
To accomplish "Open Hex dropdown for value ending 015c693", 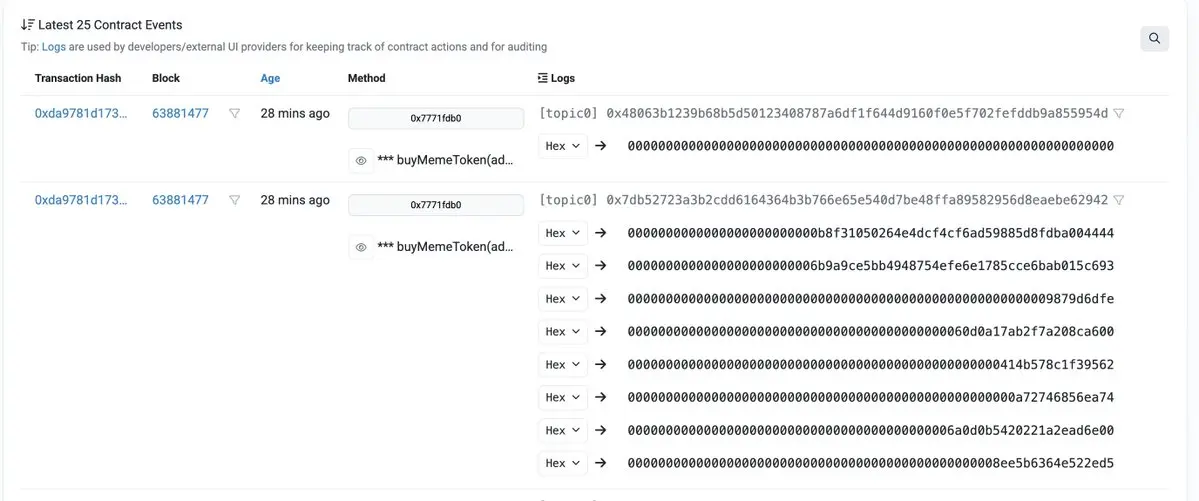I will point(562,266).
